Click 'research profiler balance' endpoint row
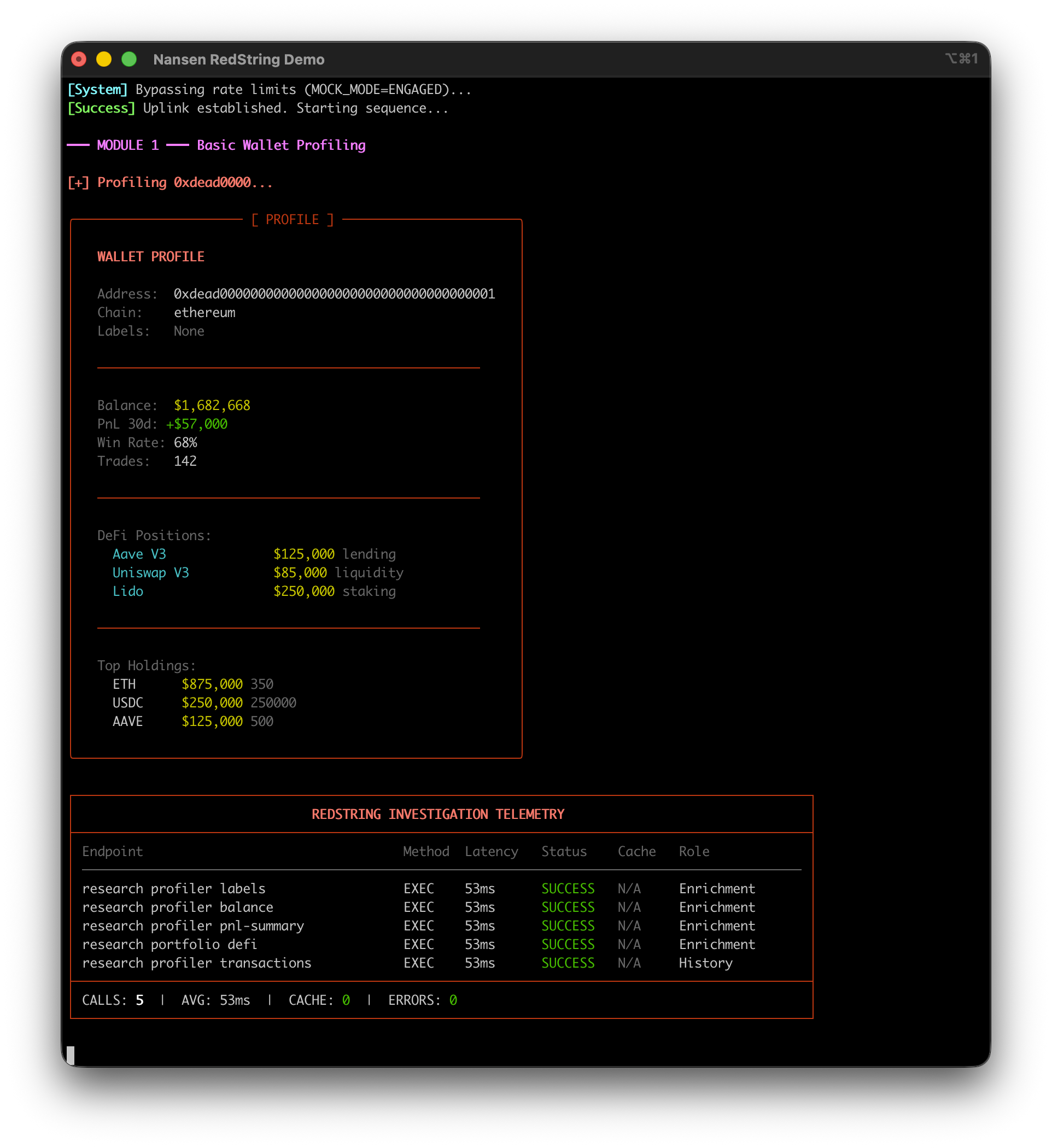 pyautogui.click(x=178, y=907)
